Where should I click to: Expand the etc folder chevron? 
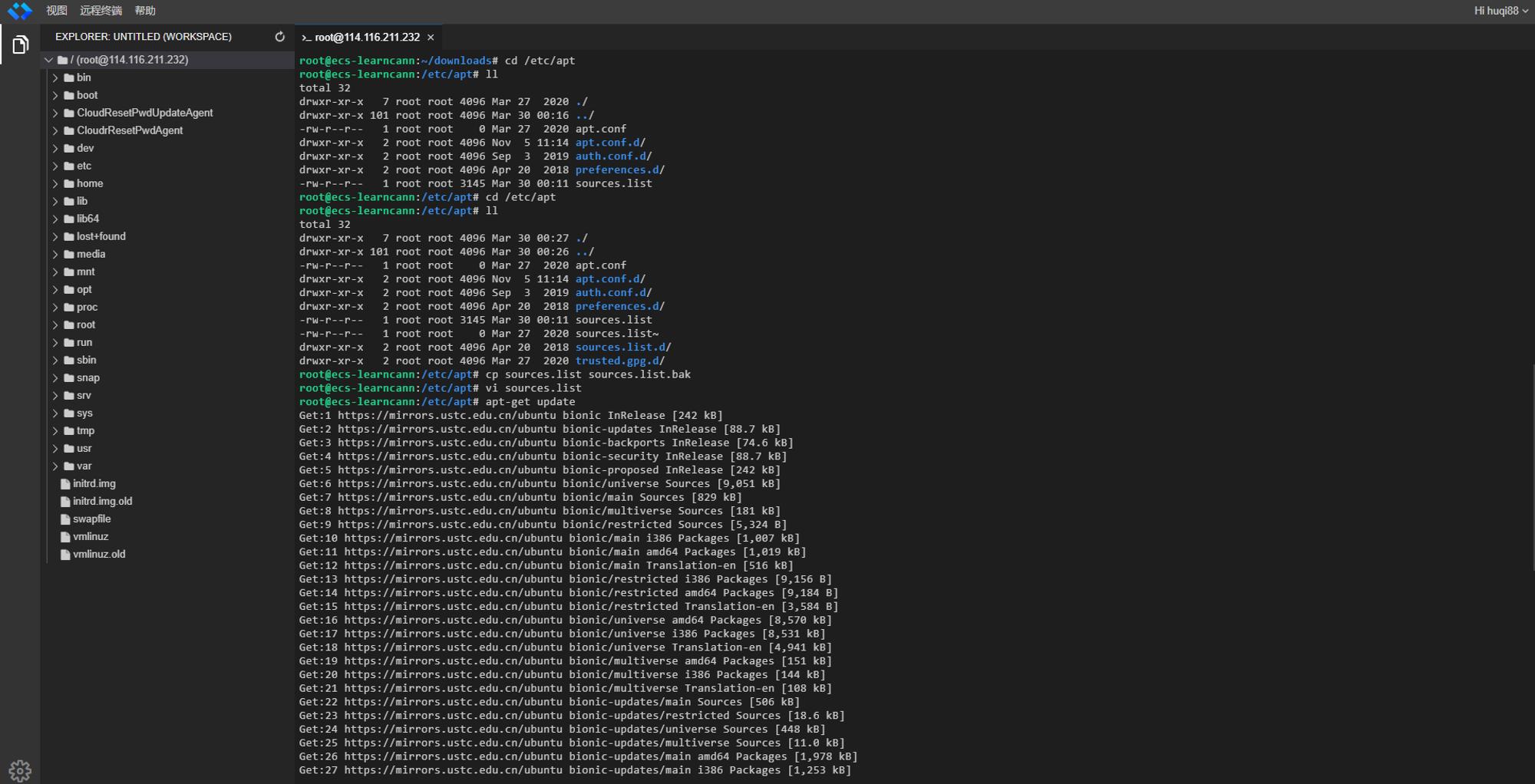pos(55,166)
